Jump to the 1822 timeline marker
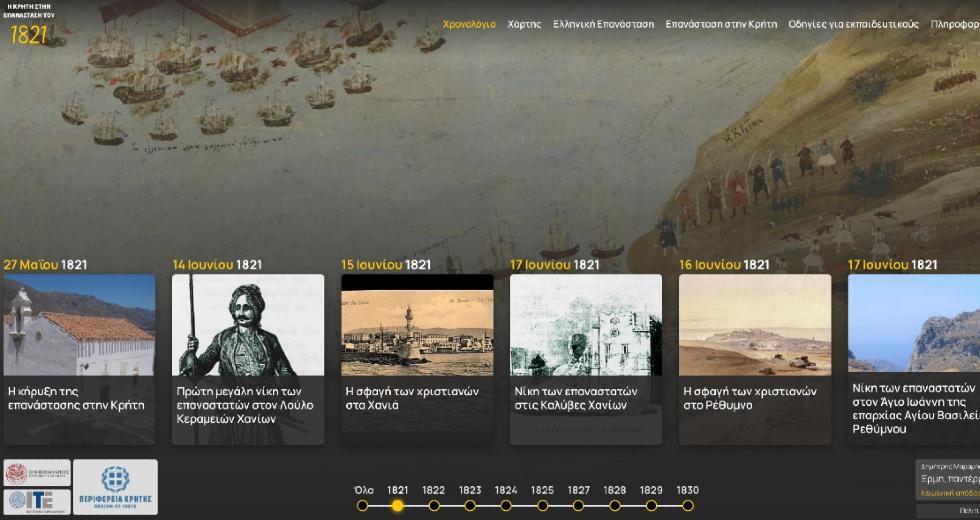This screenshot has width=980, height=520. point(434,505)
